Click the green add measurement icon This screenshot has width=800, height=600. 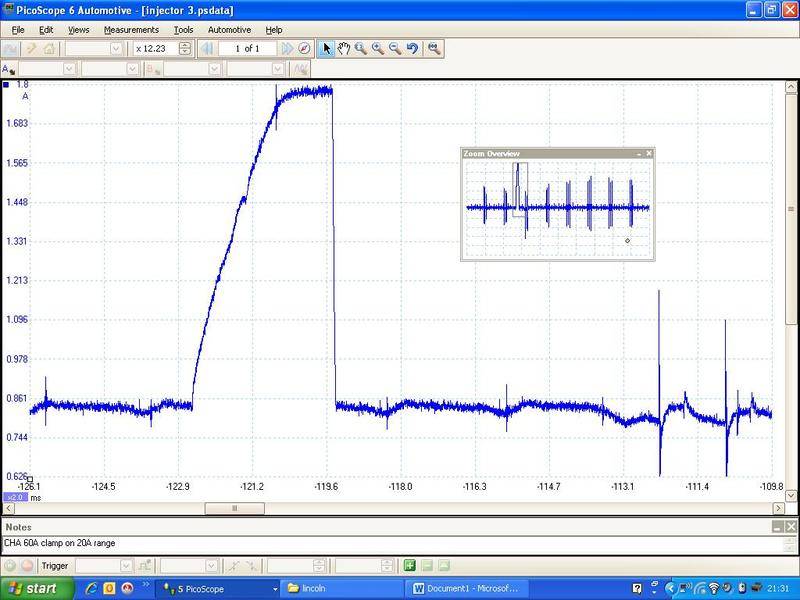coord(409,565)
